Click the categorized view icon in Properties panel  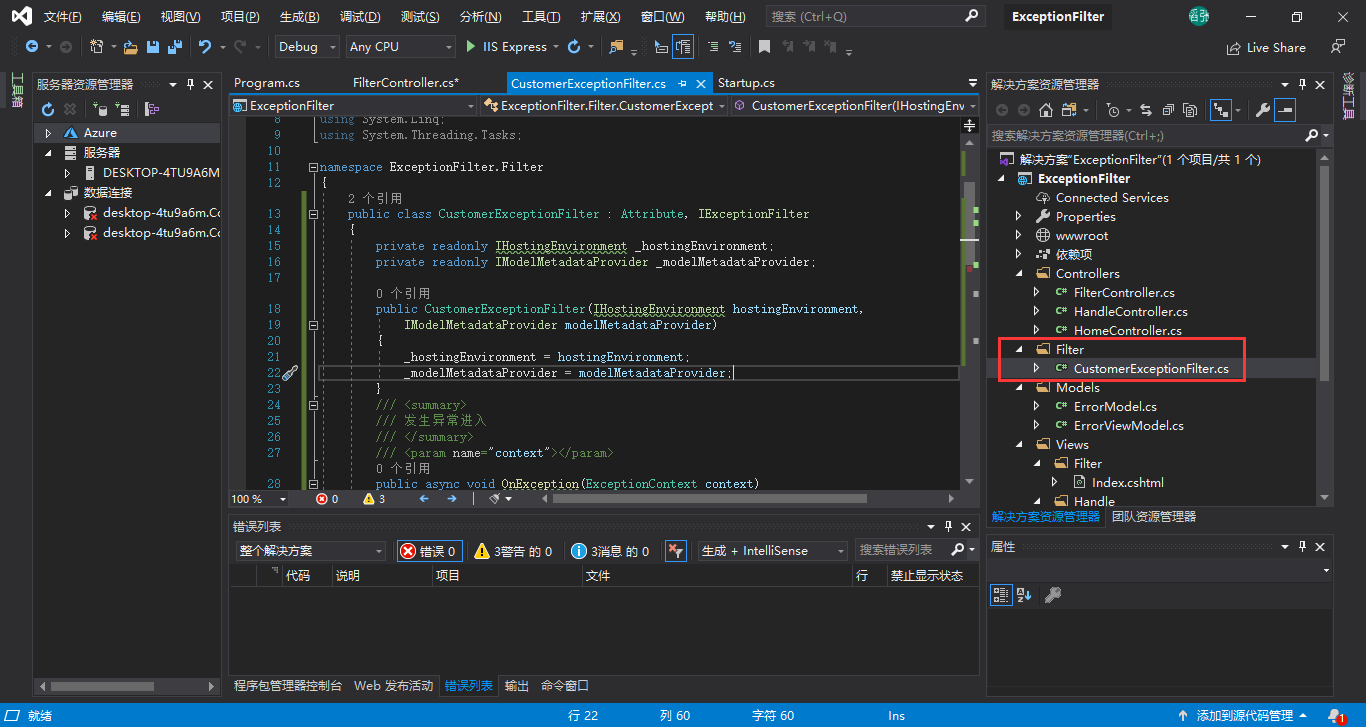[1001, 595]
